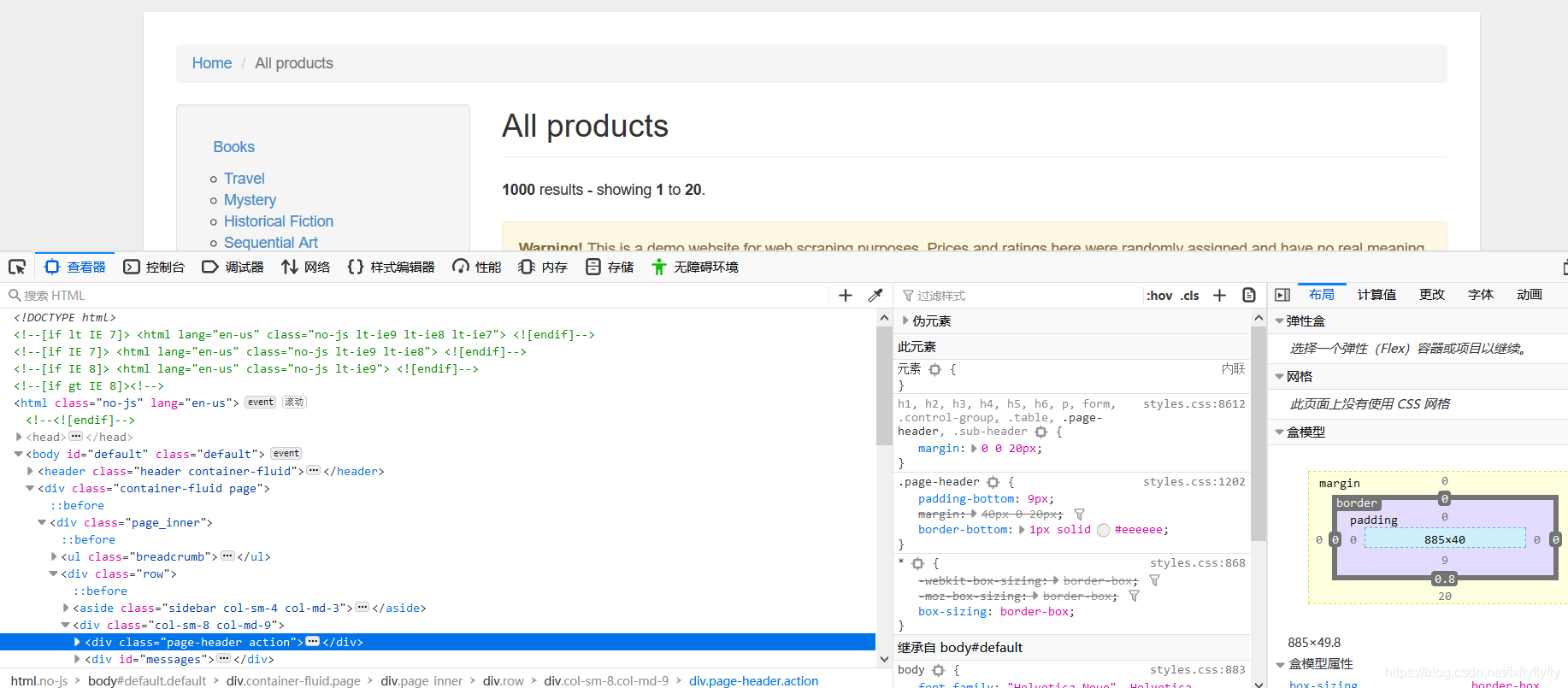Expand the ul.breadcrumb node
This screenshot has width=1568, height=688.
(54, 556)
